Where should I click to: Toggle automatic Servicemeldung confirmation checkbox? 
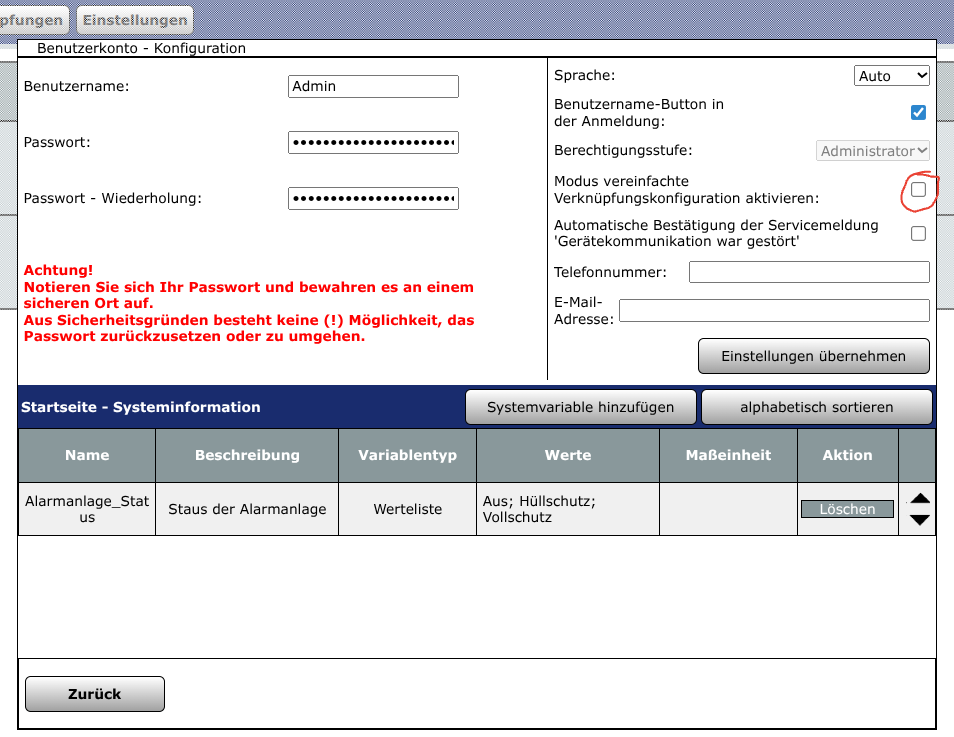[x=918, y=234]
